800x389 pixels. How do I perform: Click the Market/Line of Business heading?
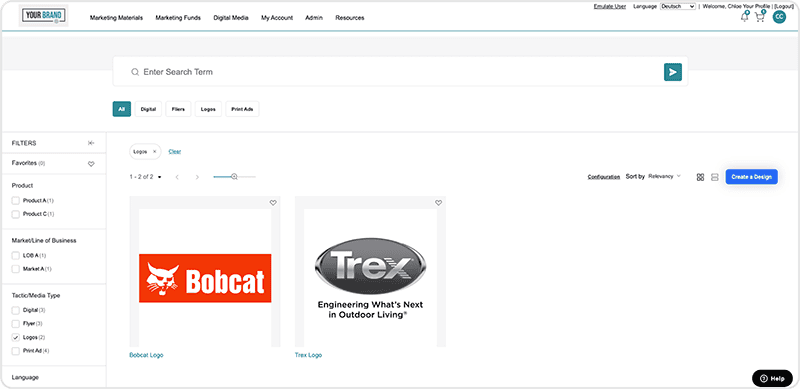[44, 240]
